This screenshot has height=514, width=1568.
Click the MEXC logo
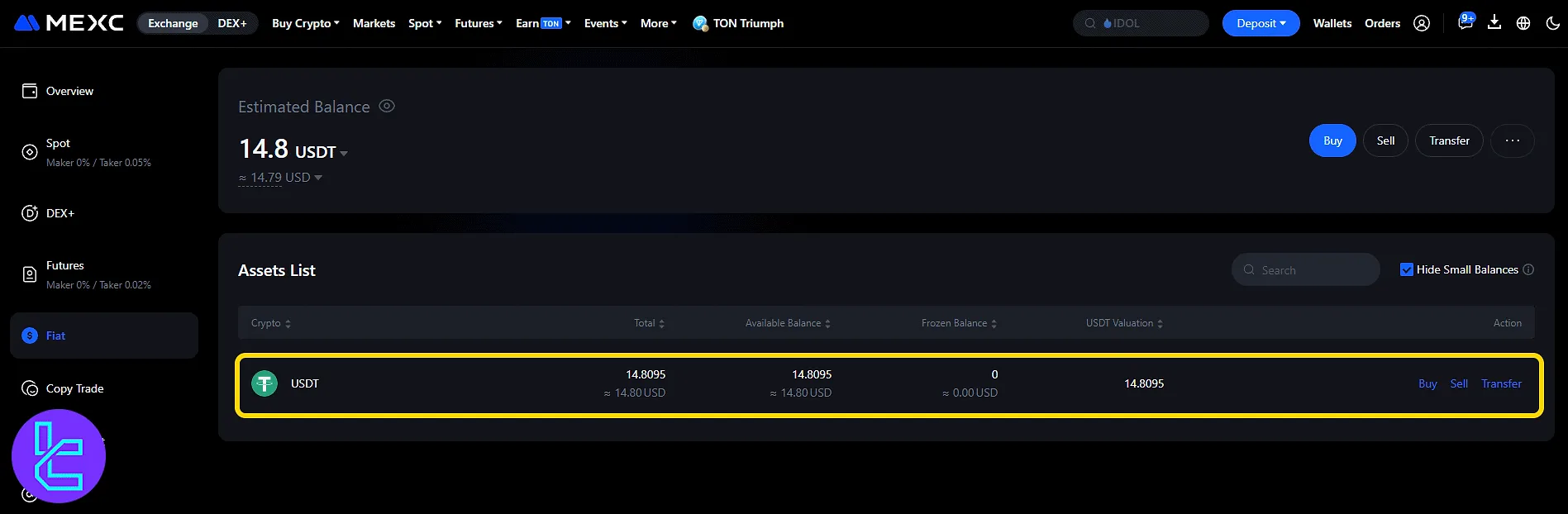click(x=69, y=23)
